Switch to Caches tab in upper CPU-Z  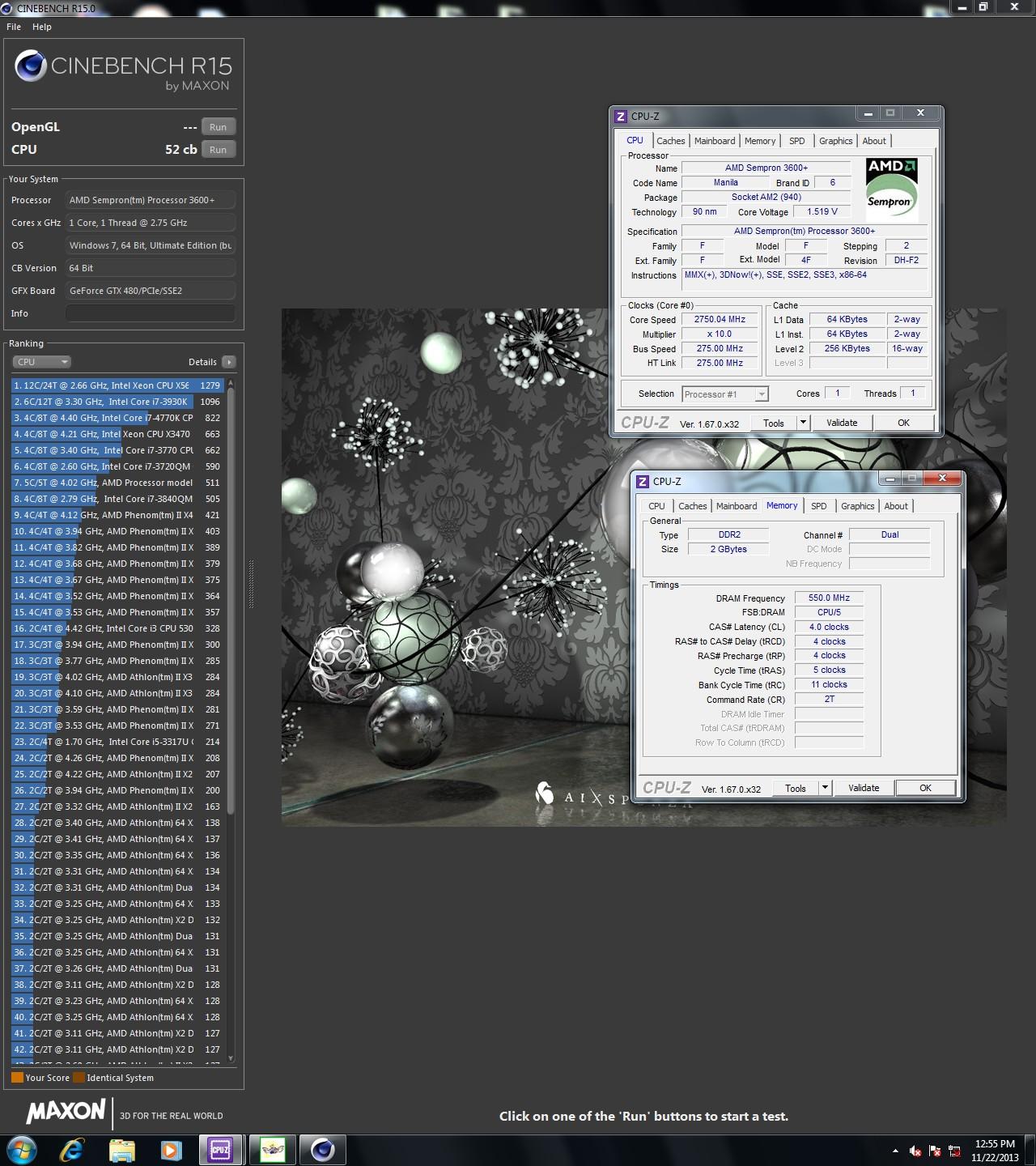[671, 141]
